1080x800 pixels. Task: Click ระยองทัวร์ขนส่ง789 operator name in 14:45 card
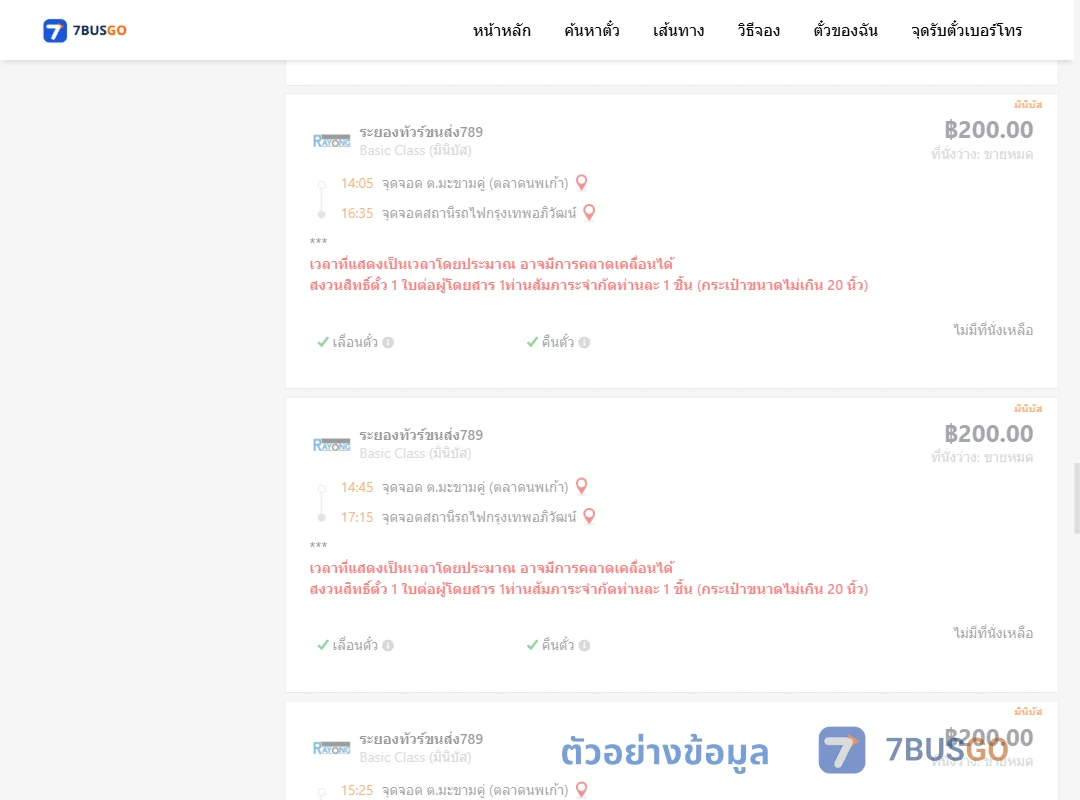[x=421, y=435]
